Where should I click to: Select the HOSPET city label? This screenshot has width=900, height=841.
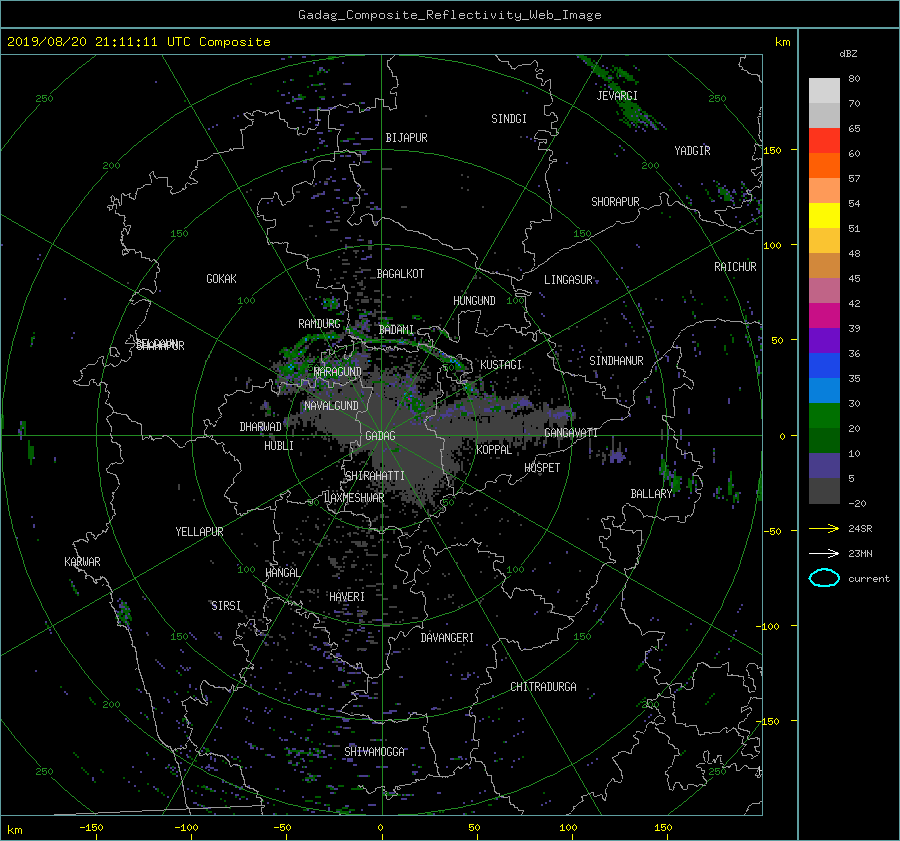pyautogui.click(x=542, y=468)
